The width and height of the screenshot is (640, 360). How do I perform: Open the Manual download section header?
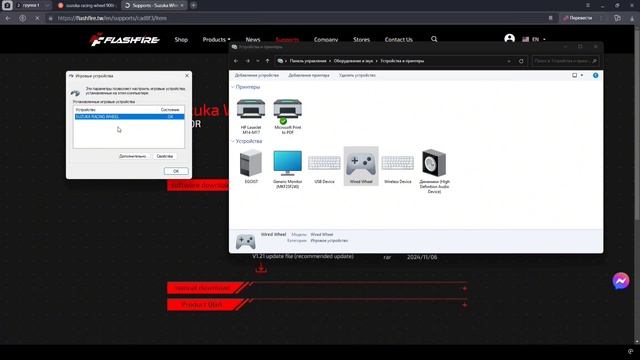point(202,288)
